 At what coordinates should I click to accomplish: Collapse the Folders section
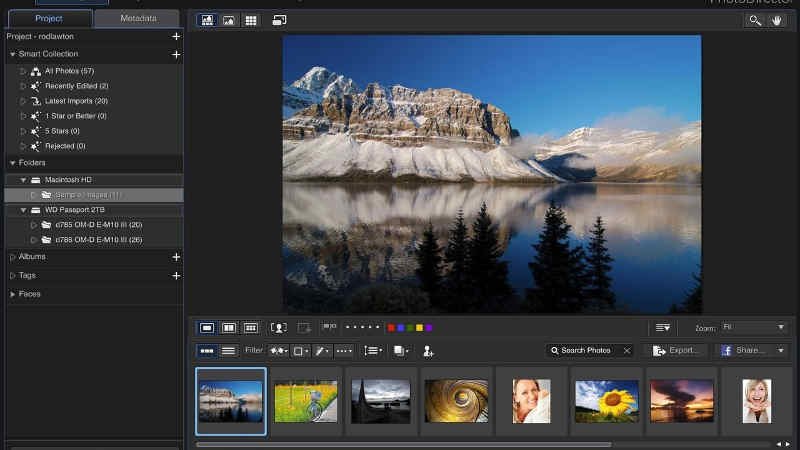point(12,163)
